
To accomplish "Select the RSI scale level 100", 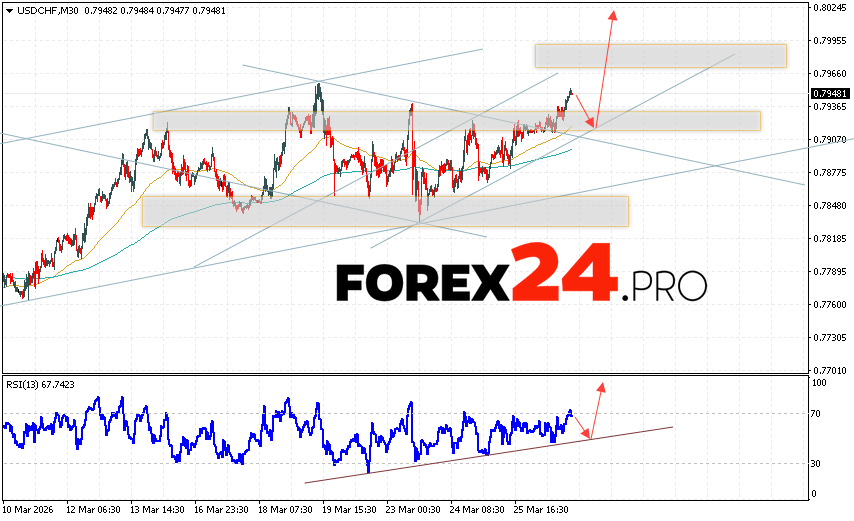I will [x=819, y=383].
